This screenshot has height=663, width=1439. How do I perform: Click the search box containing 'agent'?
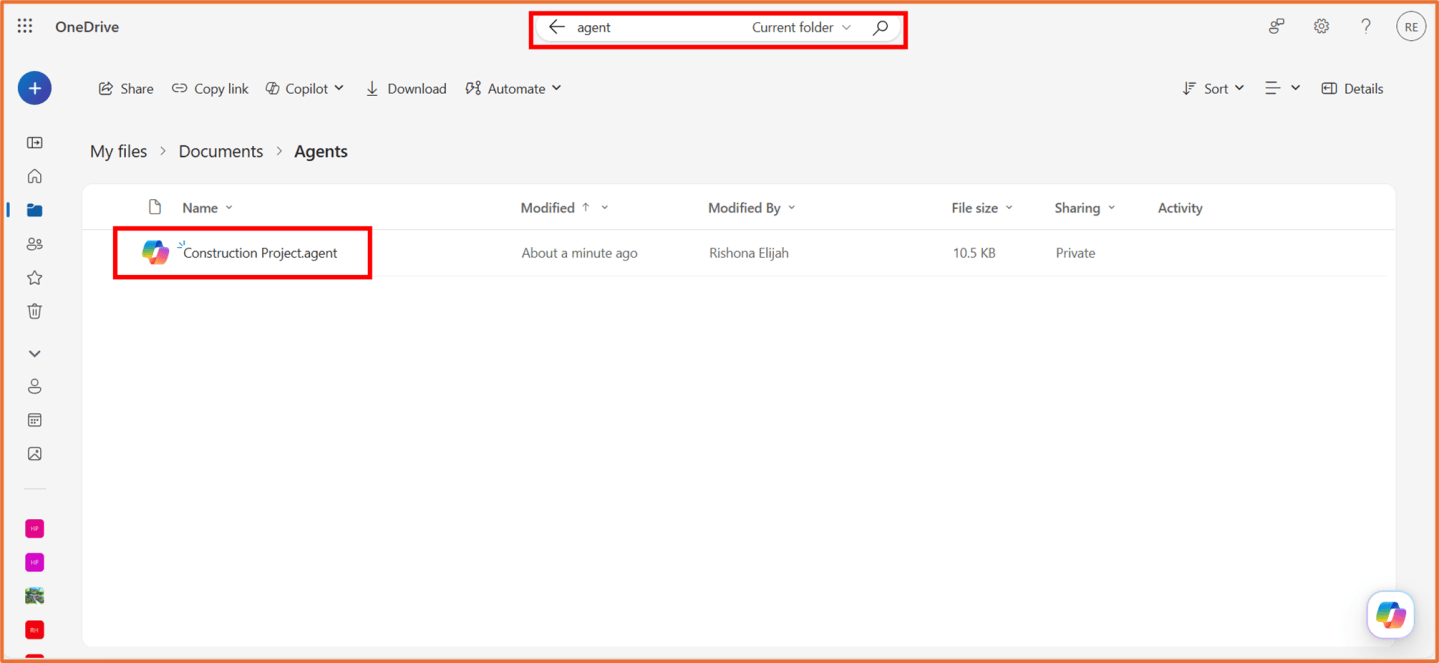[x=655, y=27]
